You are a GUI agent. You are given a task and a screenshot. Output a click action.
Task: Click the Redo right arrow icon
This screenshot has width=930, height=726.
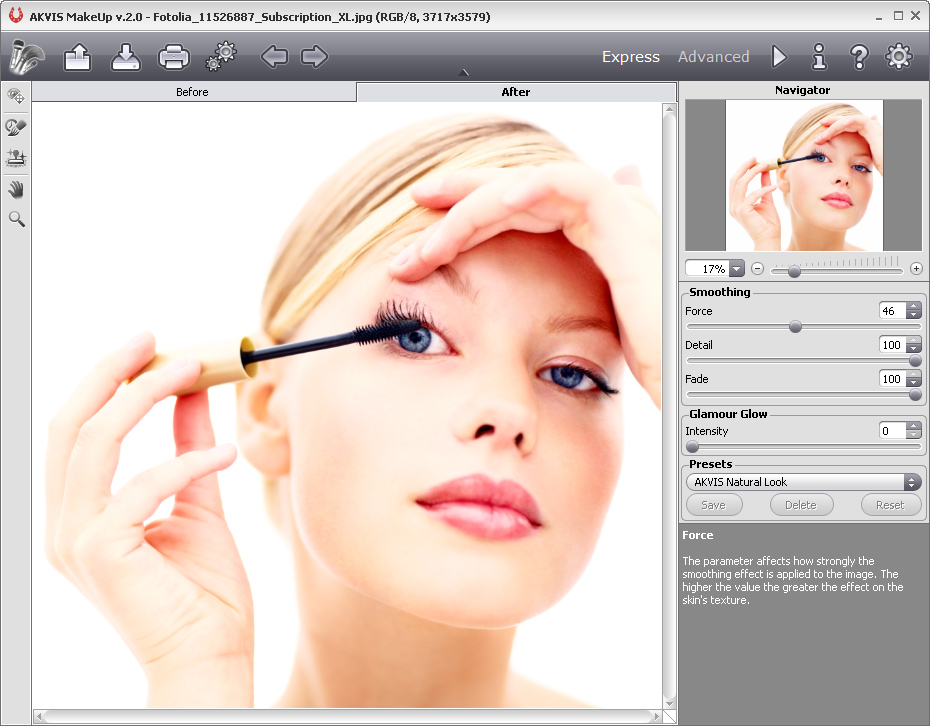314,57
